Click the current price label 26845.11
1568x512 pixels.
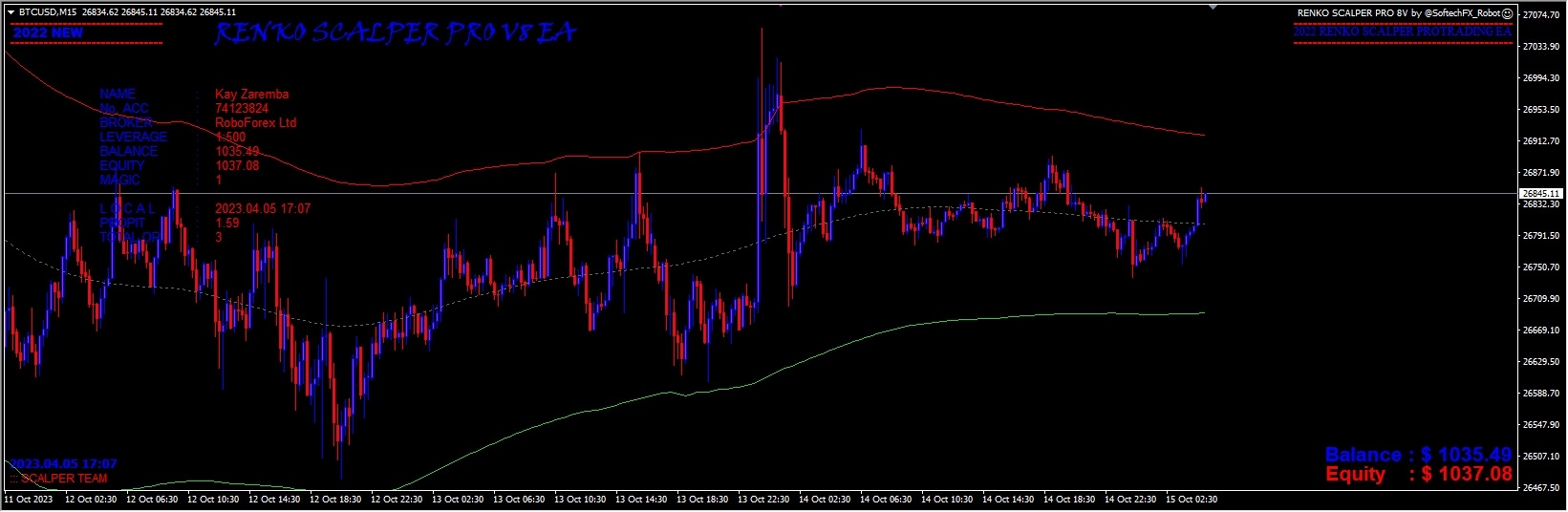pos(1541,193)
